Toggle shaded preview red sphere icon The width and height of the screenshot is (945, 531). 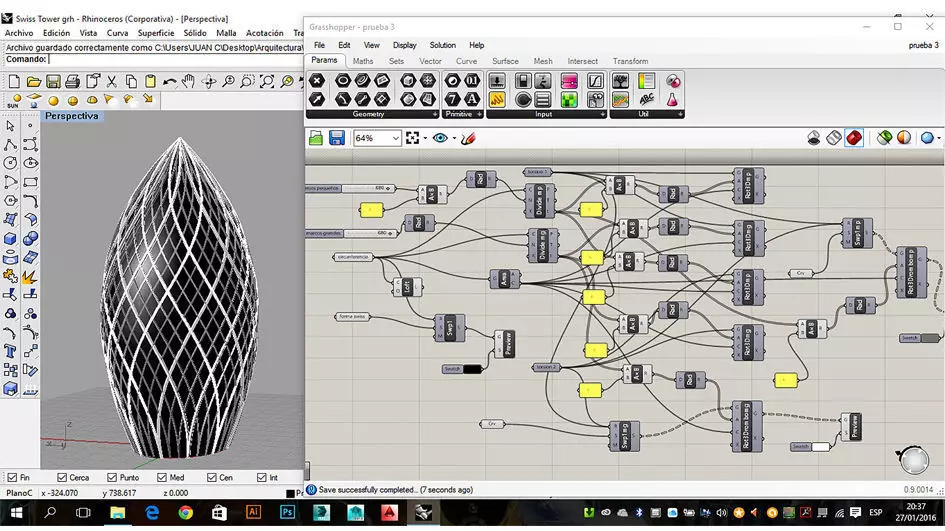pyautogui.click(x=854, y=138)
